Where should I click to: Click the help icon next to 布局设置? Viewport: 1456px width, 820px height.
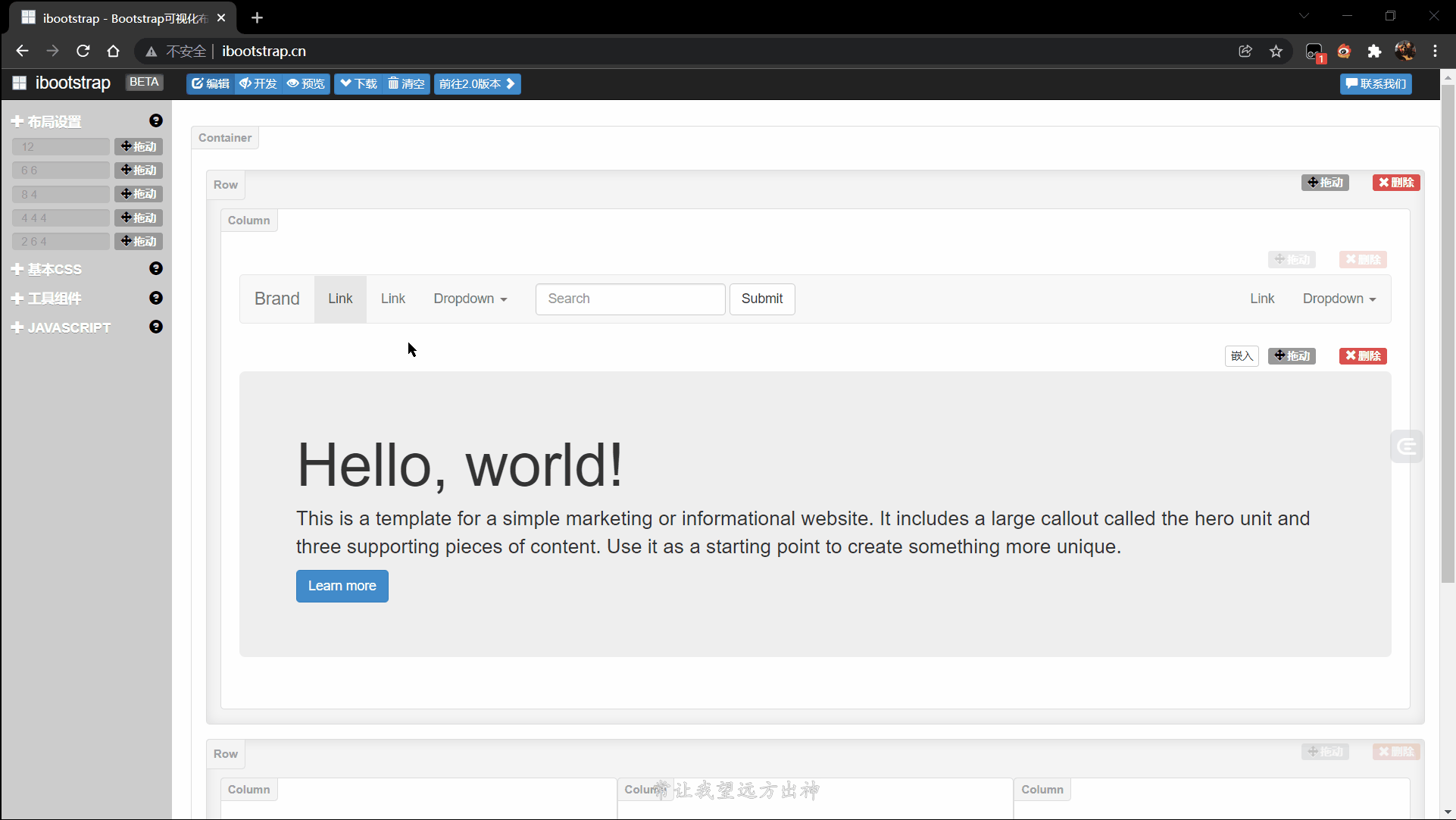click(156, 120)
